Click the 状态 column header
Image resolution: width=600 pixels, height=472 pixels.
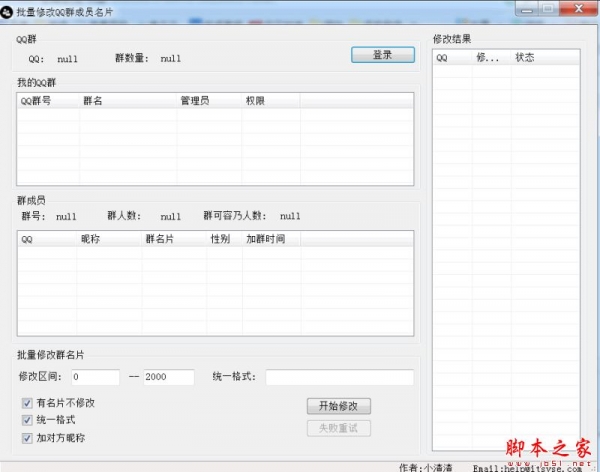545,58
